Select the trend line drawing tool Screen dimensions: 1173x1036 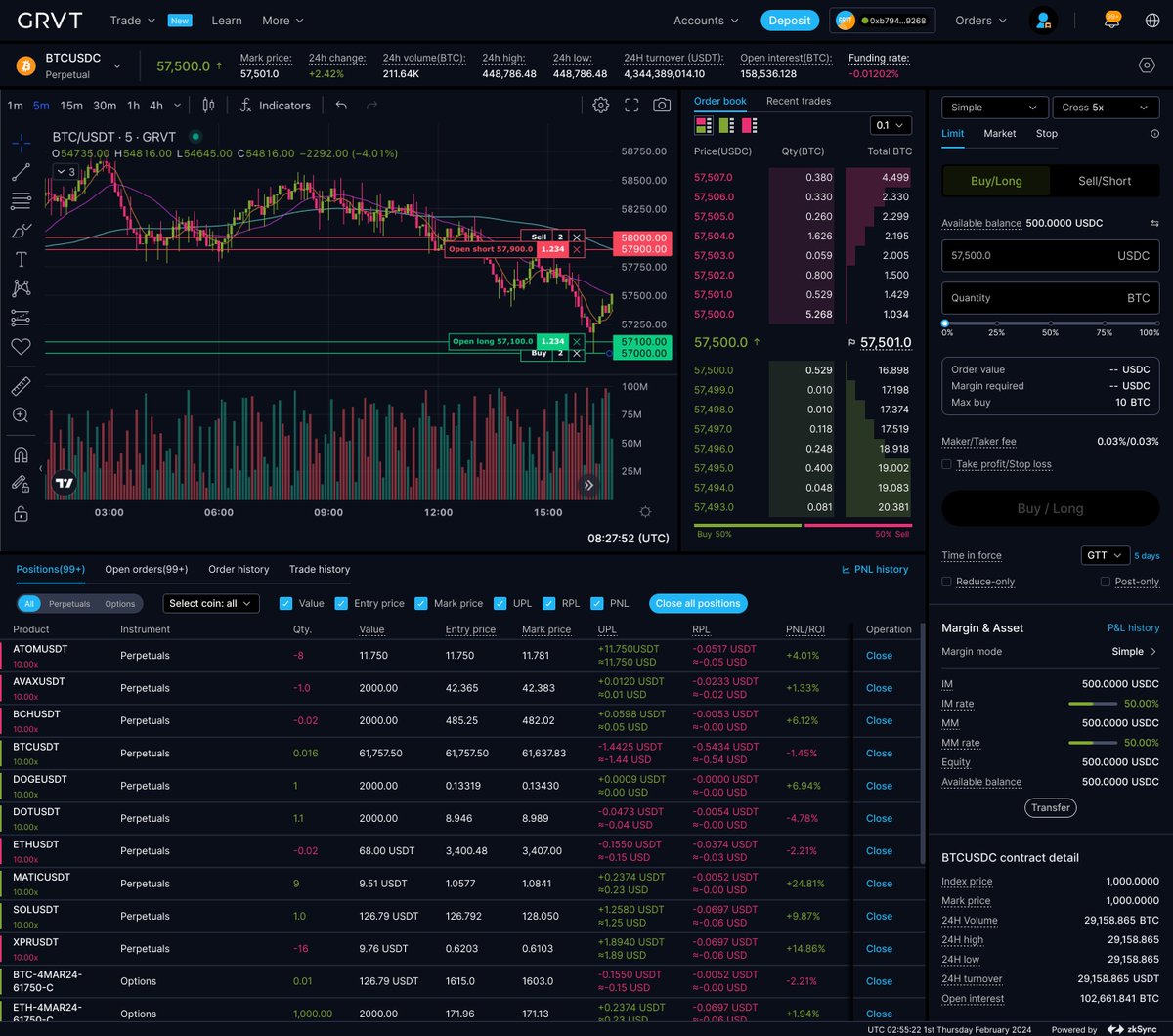pyautogui.click(x=21, y=172)
